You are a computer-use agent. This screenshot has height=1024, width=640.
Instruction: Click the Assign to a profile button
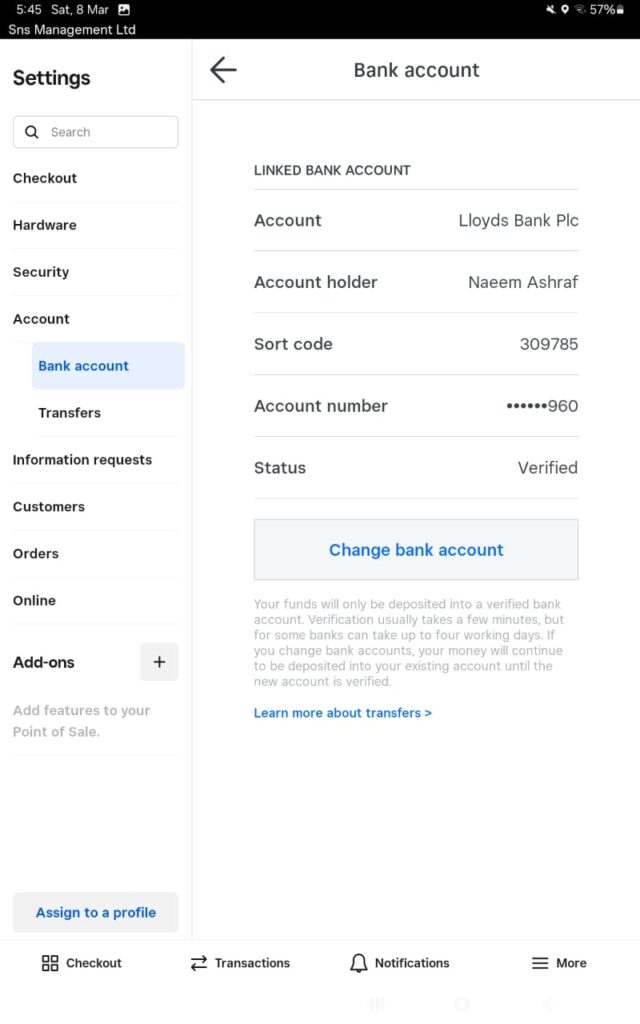(96, 913)
